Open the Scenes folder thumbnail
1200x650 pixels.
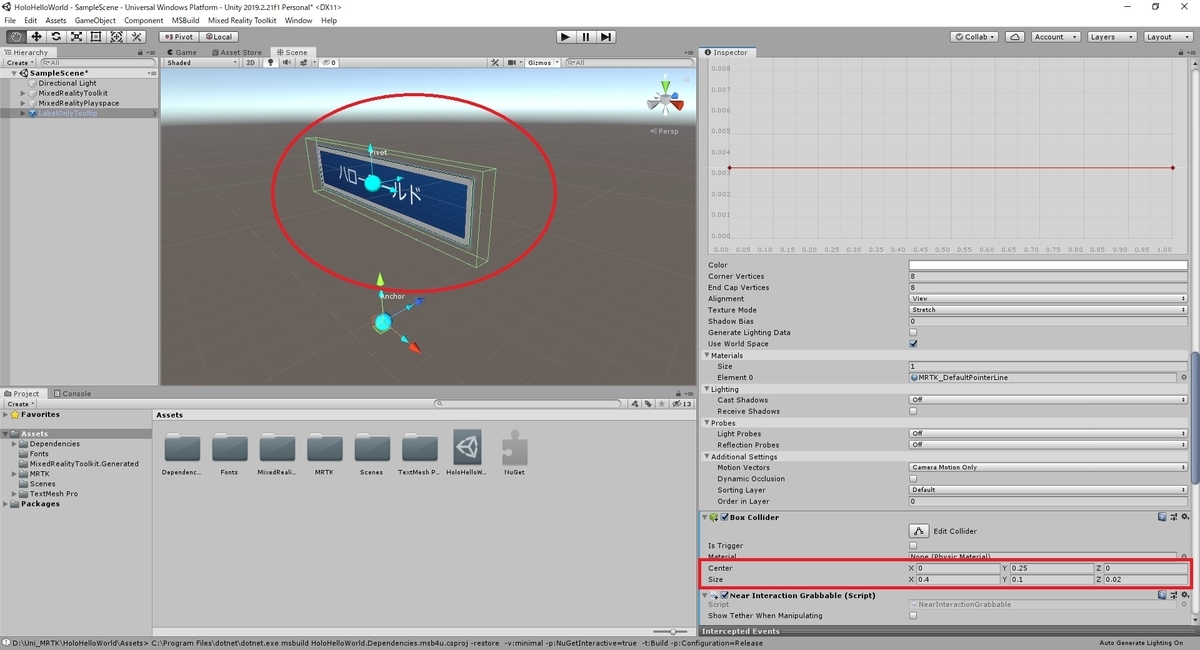[x=372, y=448]
